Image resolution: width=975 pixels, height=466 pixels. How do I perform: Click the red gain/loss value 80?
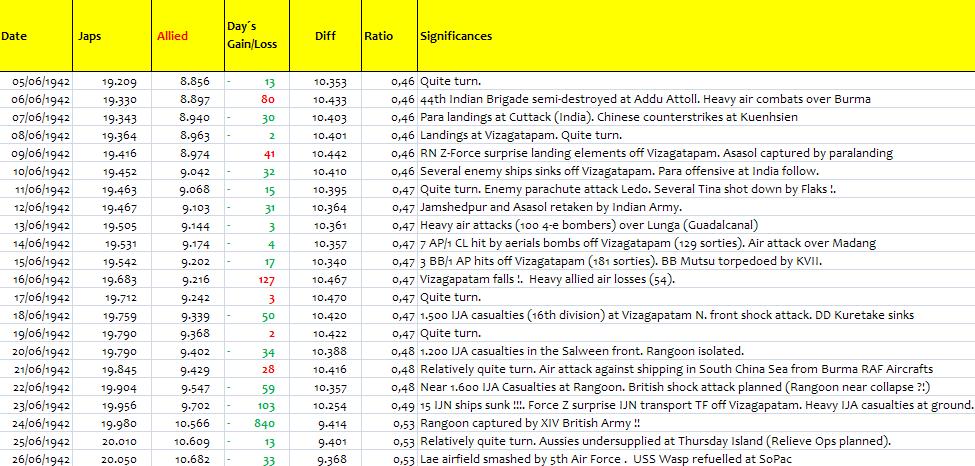(x=257, y=99)
